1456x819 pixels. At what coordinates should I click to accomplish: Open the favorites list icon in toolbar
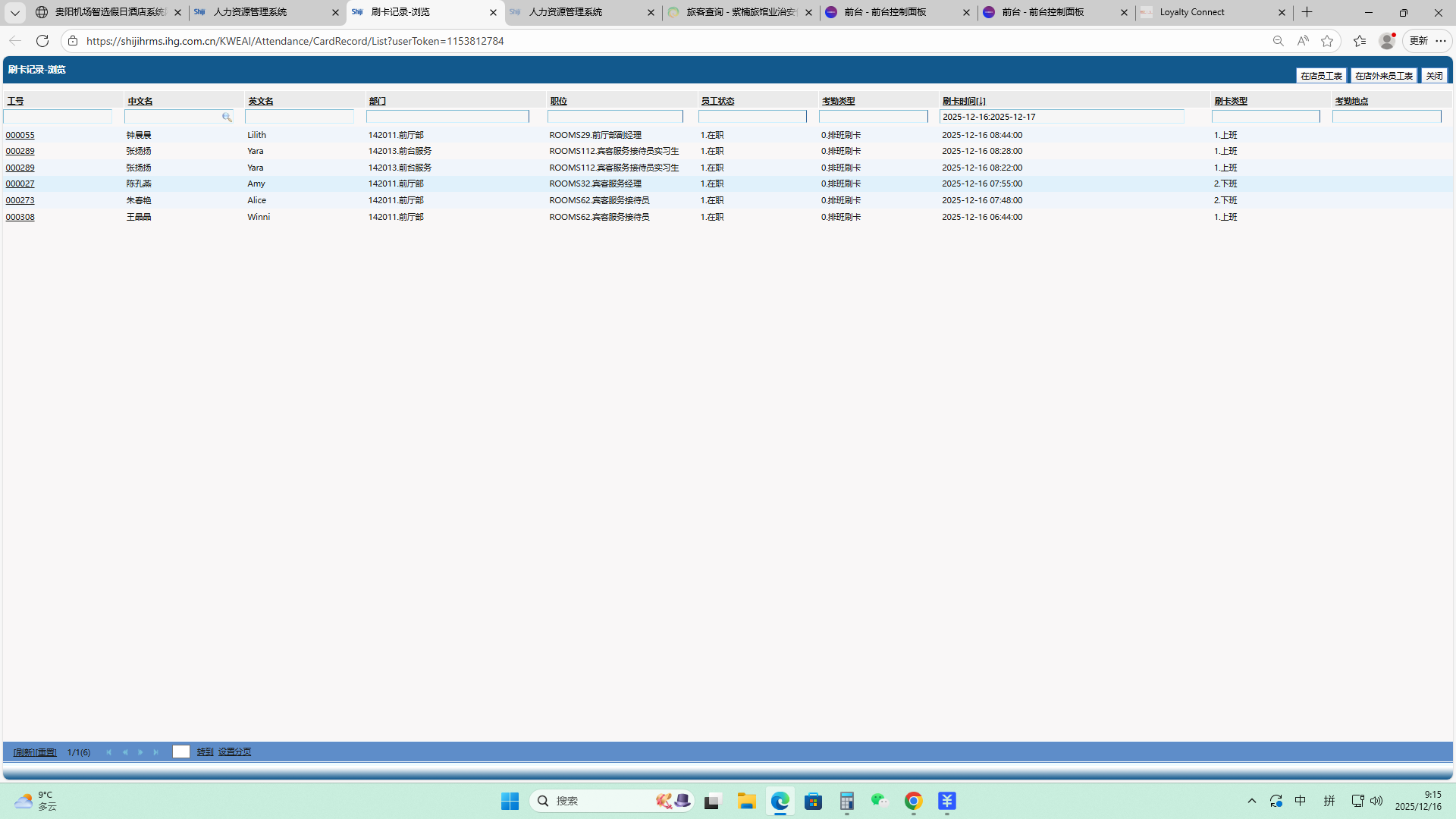click(x=1360, y=41)
